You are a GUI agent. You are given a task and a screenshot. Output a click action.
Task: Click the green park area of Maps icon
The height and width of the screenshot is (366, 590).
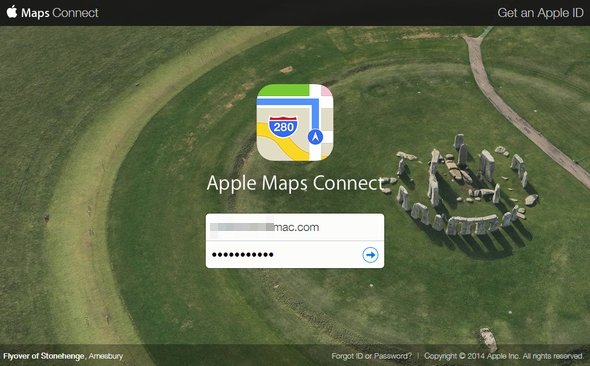(x=283, y=90)
